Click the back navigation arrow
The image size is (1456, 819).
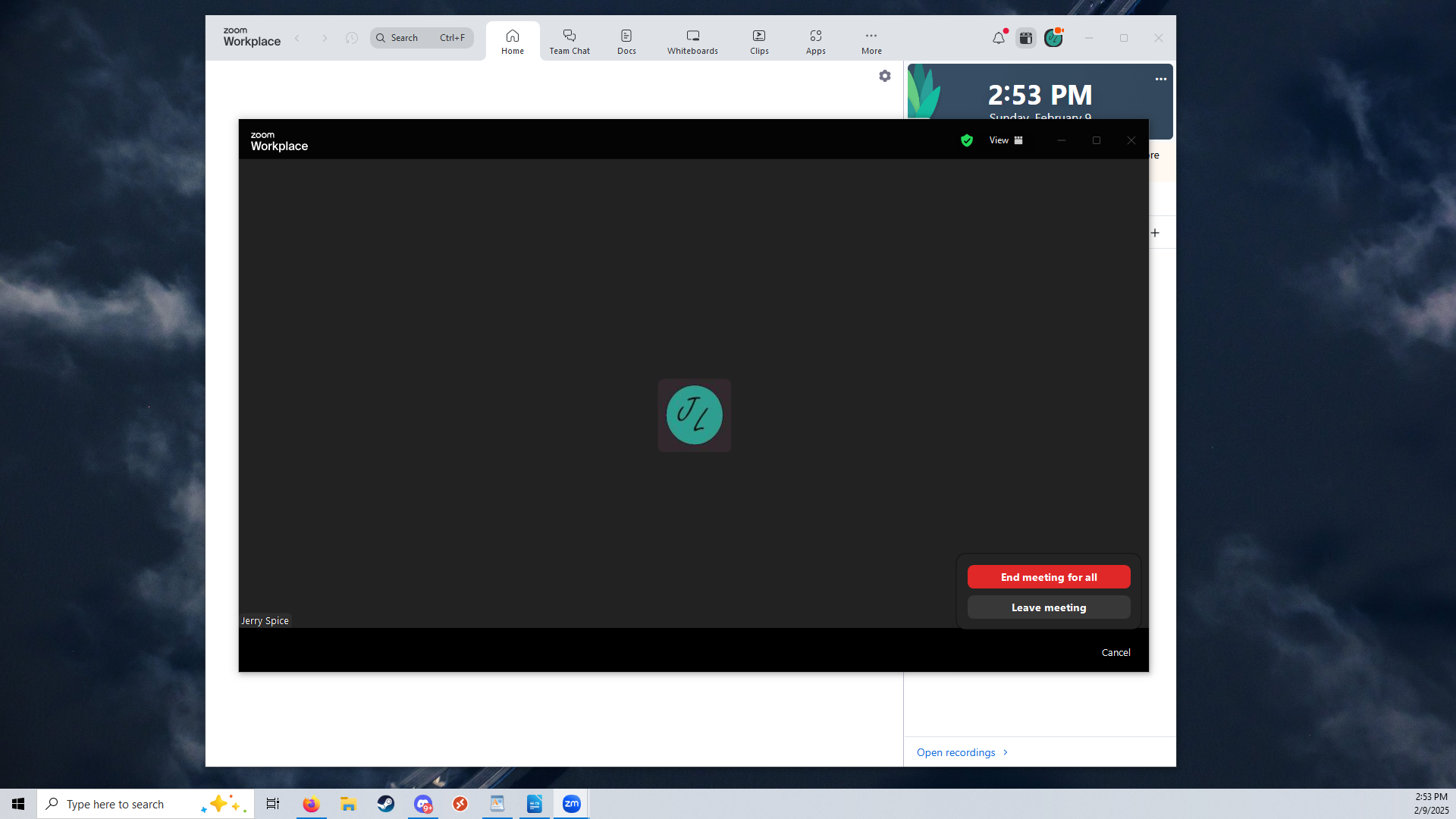297,38
